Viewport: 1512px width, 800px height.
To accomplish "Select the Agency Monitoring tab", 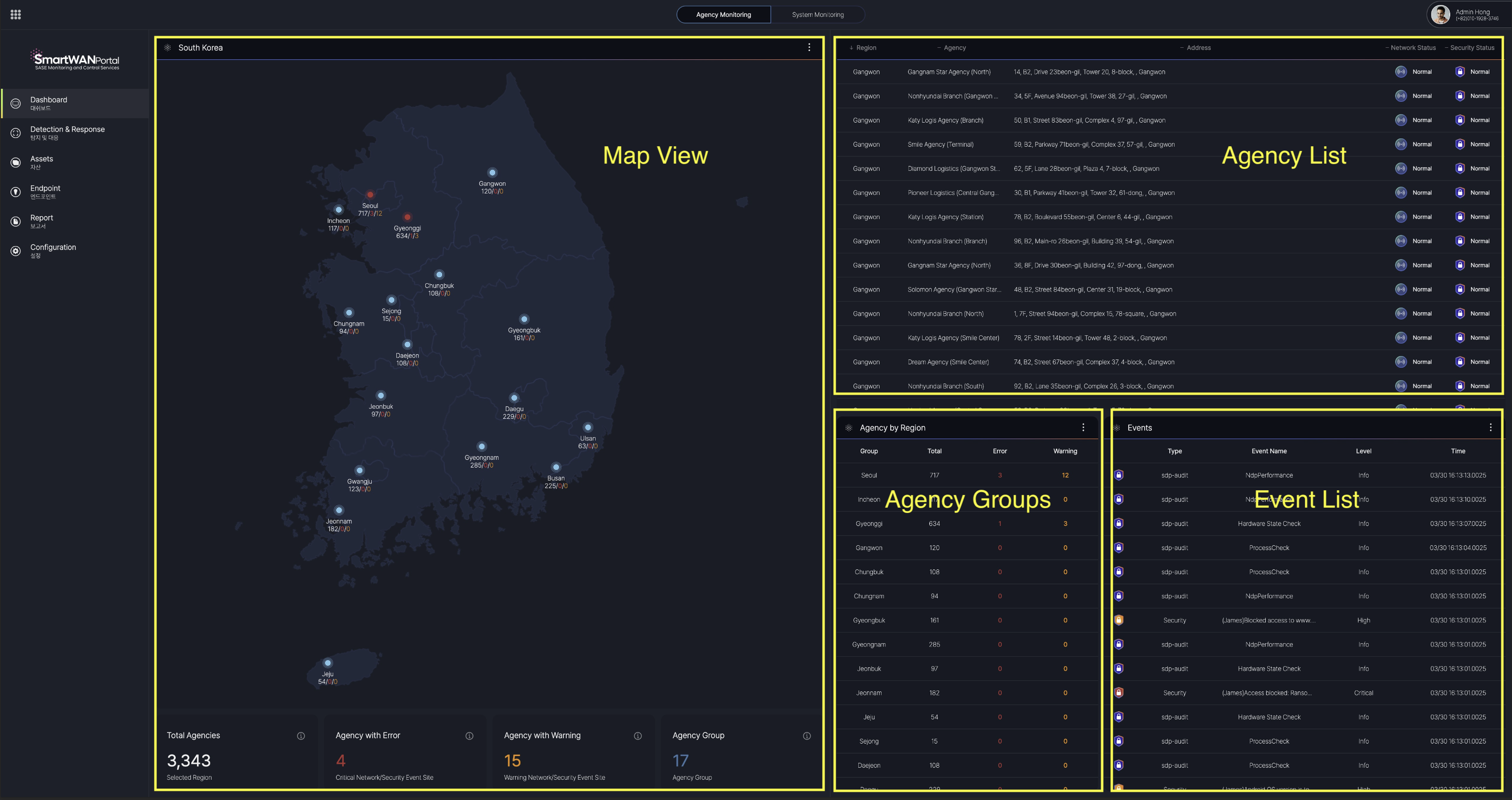I will 723,14.
